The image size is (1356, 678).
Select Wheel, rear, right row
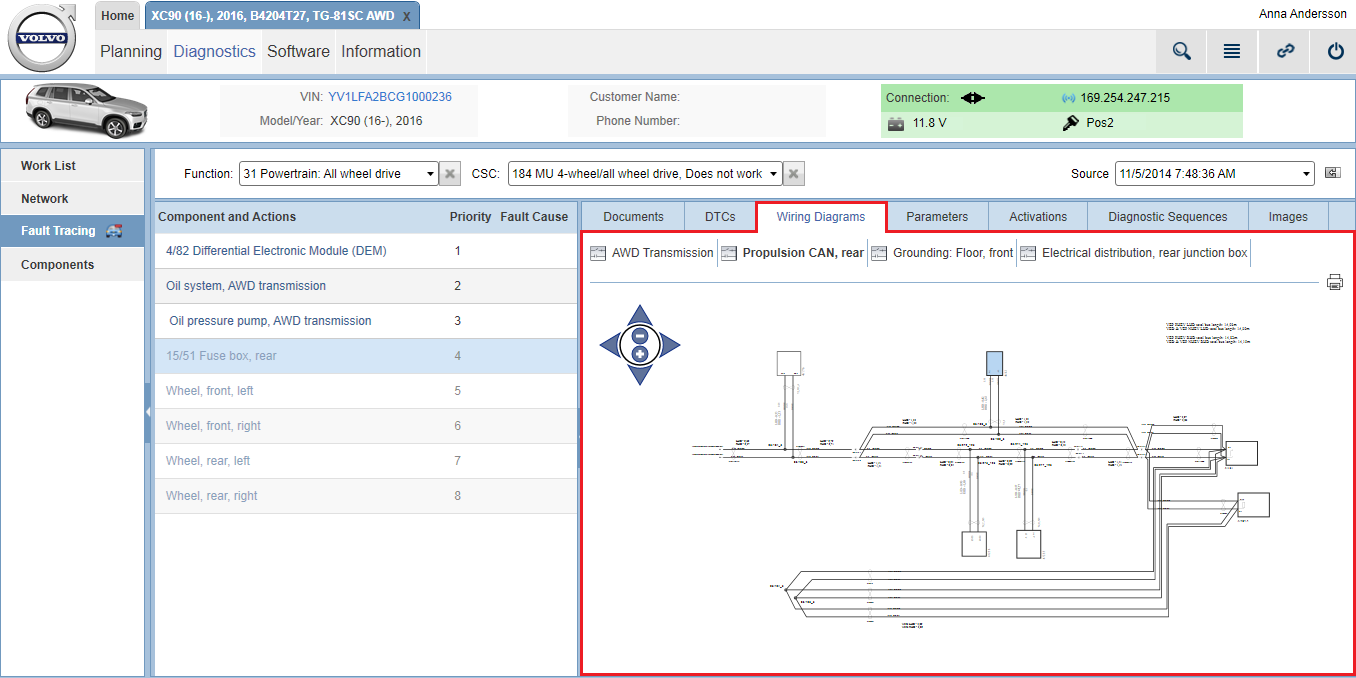366,496
